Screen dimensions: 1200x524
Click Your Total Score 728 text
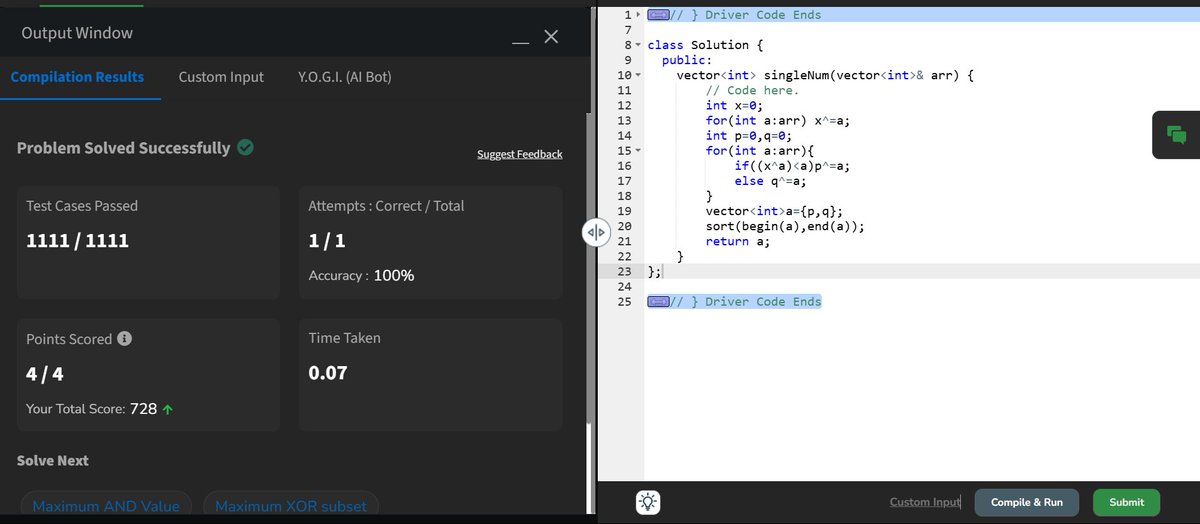coord(91,409)
